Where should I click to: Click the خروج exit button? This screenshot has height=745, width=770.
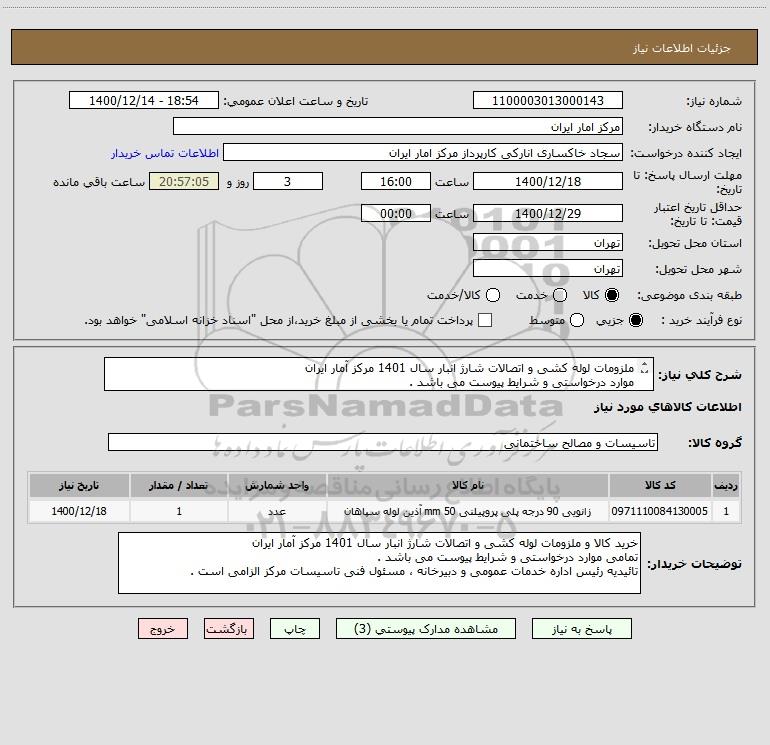click(163, 629)
